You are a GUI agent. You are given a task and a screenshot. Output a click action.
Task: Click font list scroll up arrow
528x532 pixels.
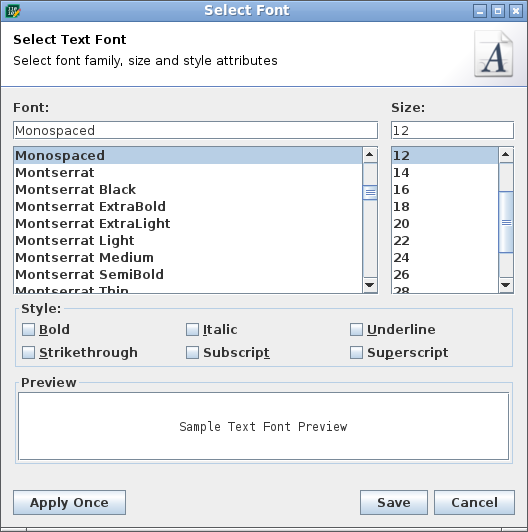[370, 155]
